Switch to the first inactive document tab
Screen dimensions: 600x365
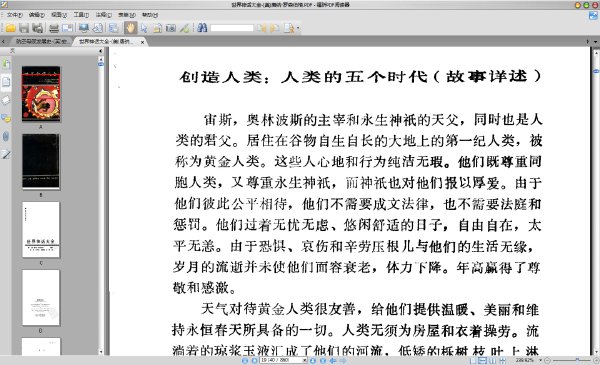pyautogui.click(x=41, y=41)
